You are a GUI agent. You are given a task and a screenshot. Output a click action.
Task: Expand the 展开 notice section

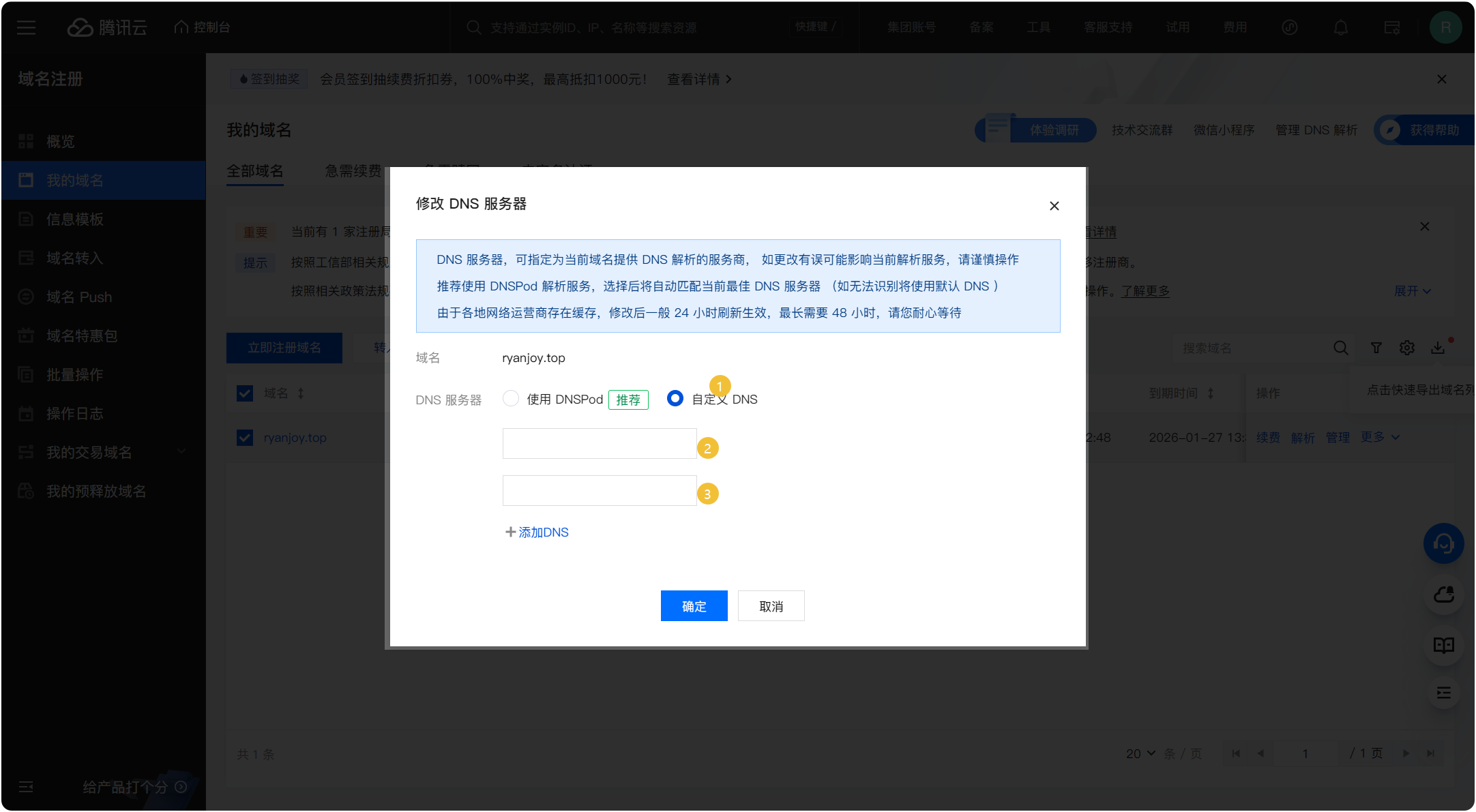1412,290
